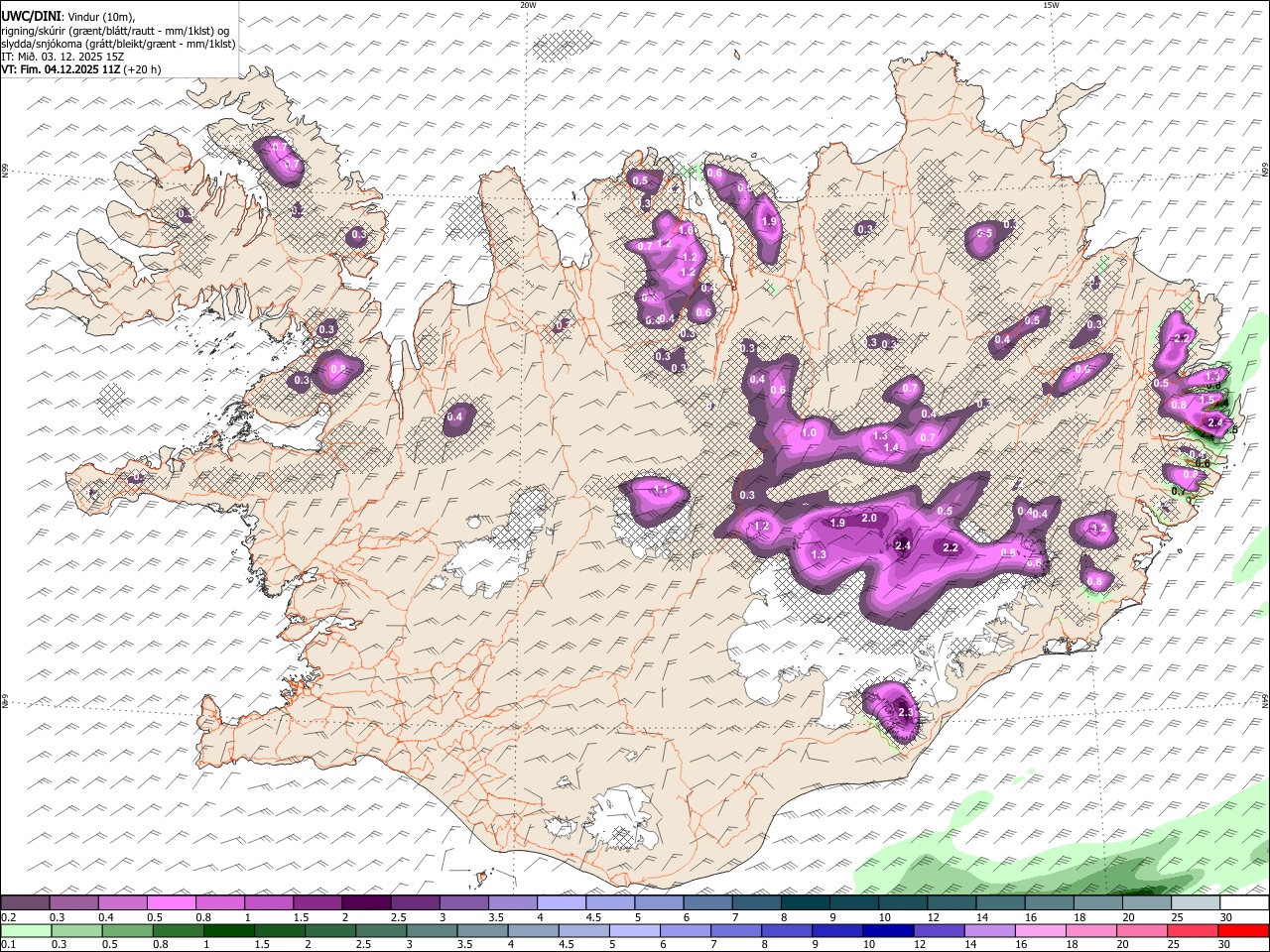The height and width of the screenshot is (952, 1270).
Task: Click the 1.6 snowfall value on the map
Action: pos(686,230)
